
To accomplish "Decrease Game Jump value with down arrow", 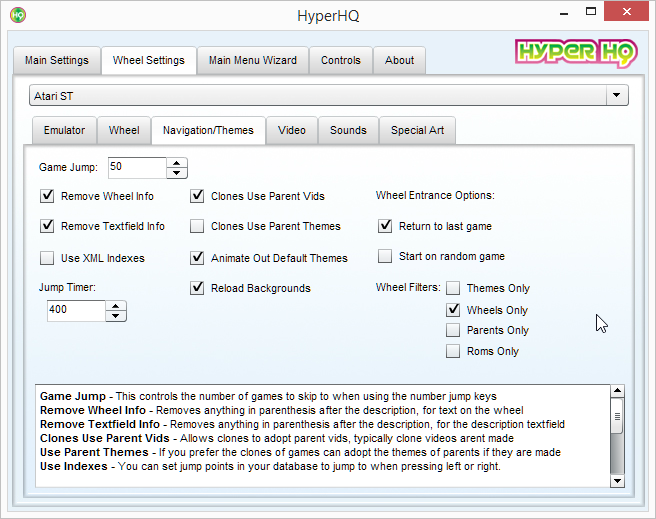I will tap(177, 173).
